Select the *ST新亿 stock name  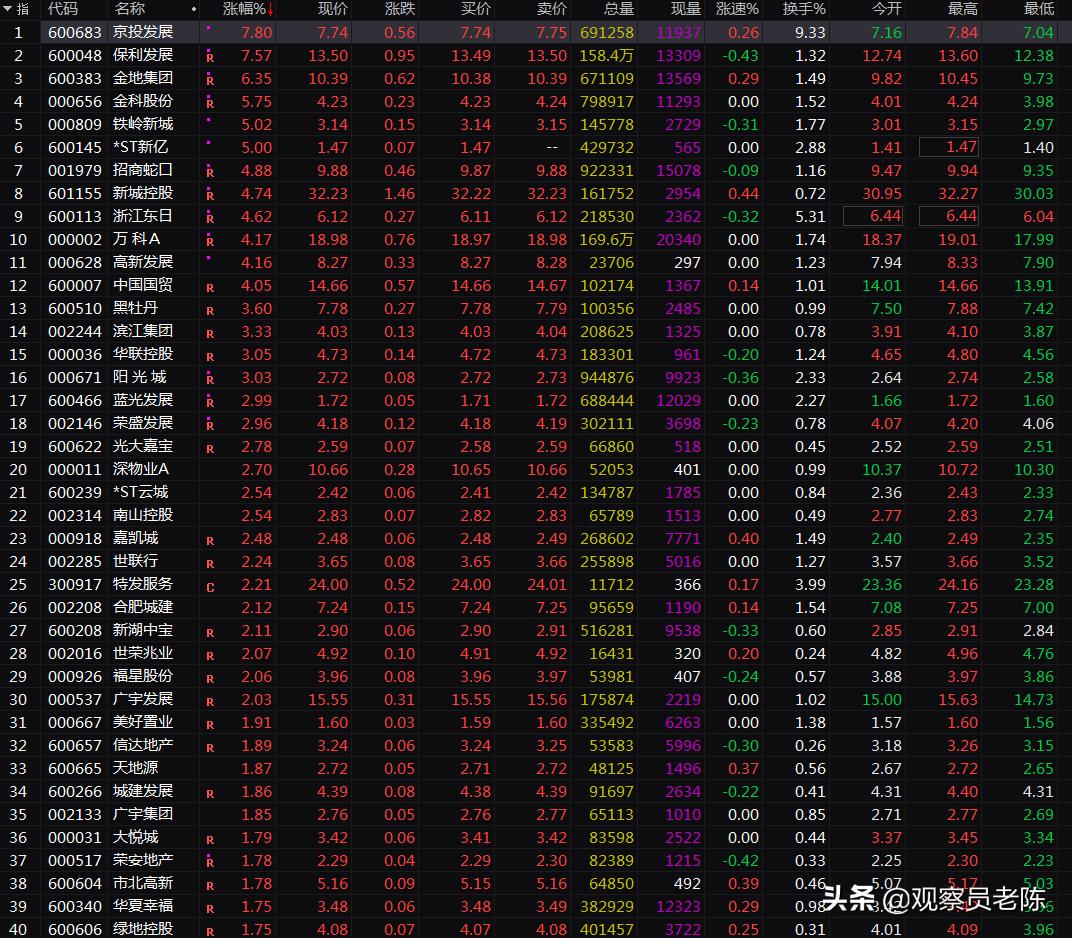tap(140, 147)
